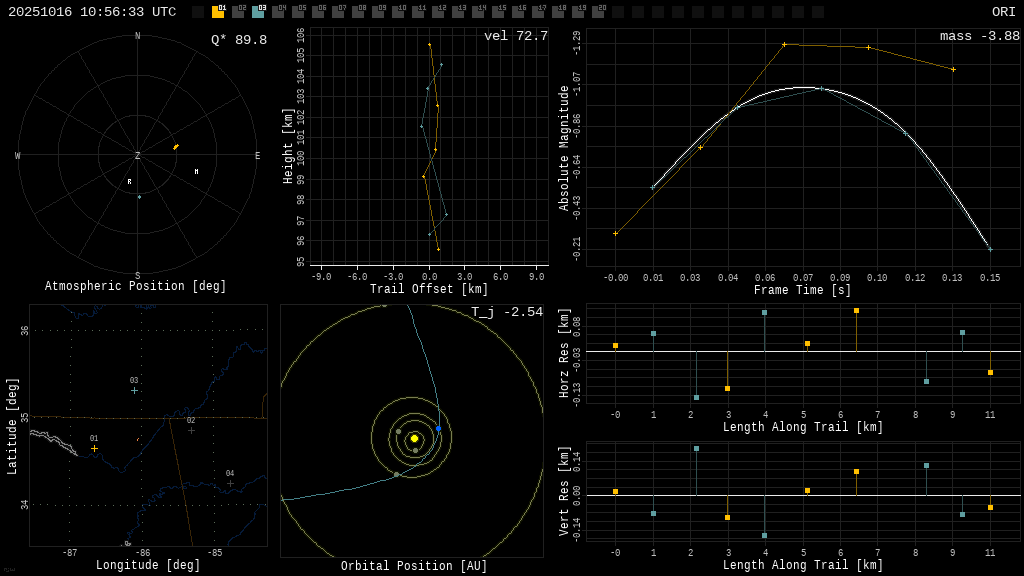Viewport: 1024px width, 576px height.
Task: Click the yellow Sun in orbital plot
Action: 414,438
